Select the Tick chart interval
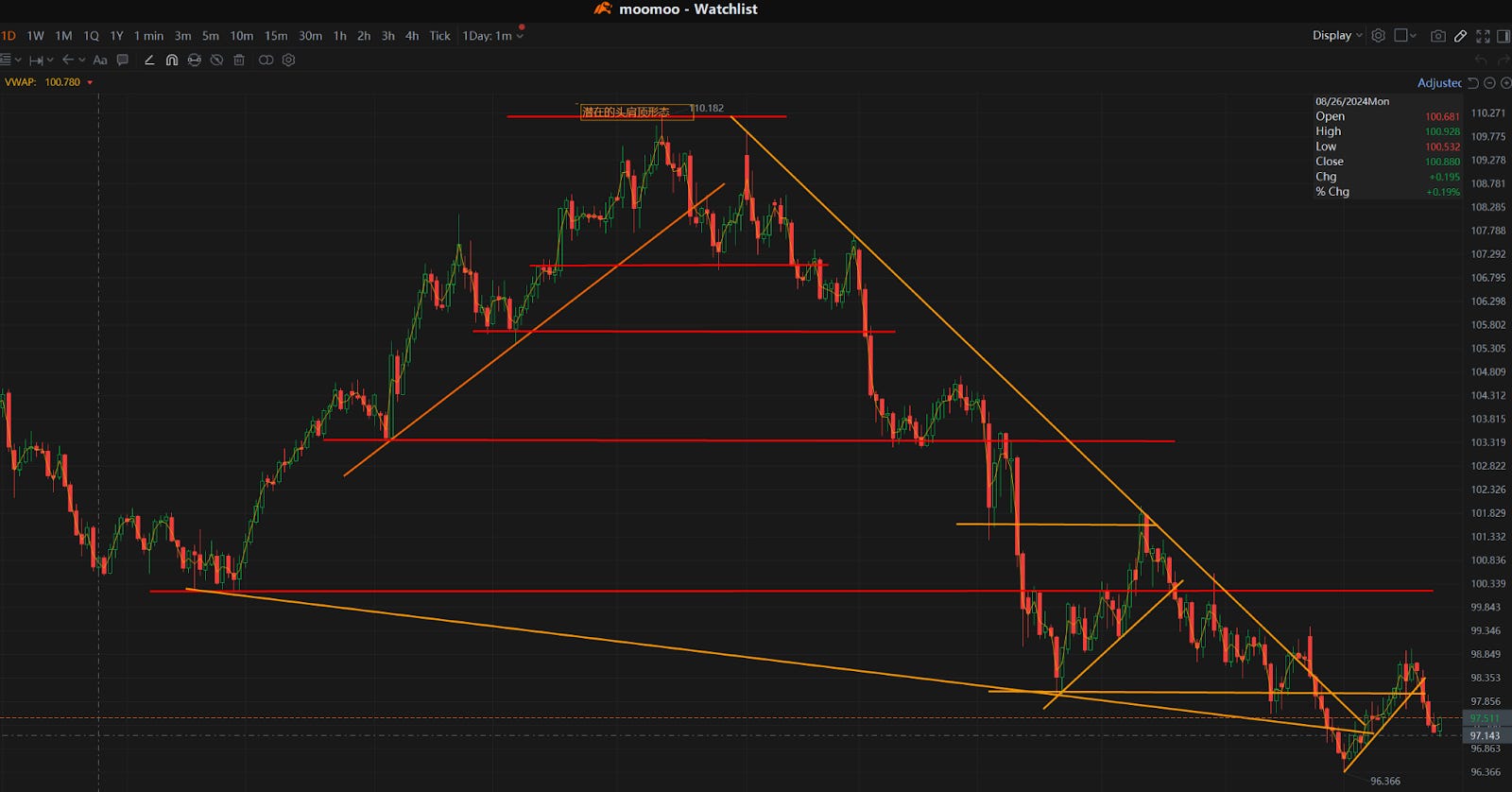The height and width of the screenshot is (792, 1512). click(440, 36)
